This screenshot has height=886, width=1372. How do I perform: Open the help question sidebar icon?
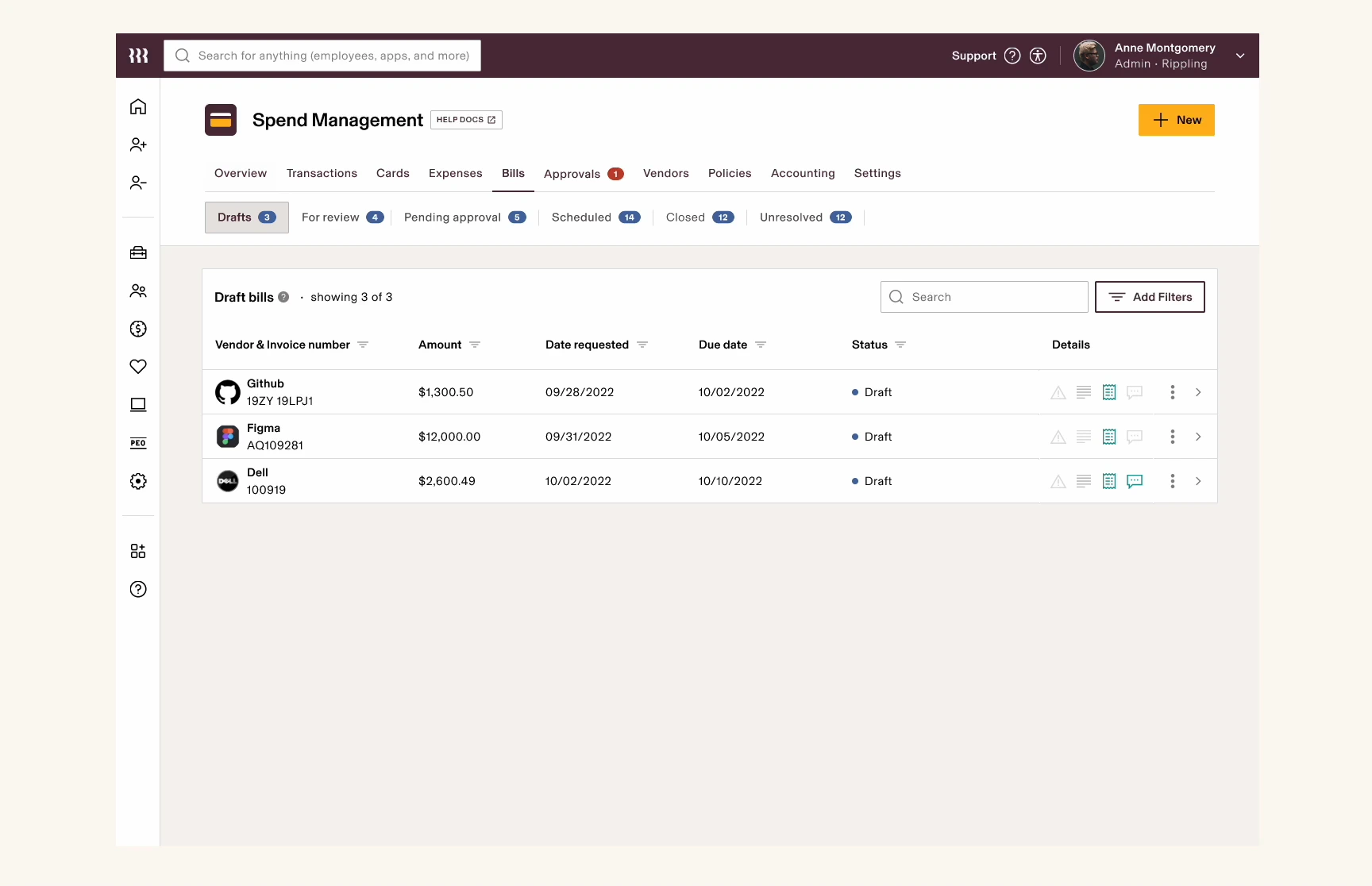point(138,589)
